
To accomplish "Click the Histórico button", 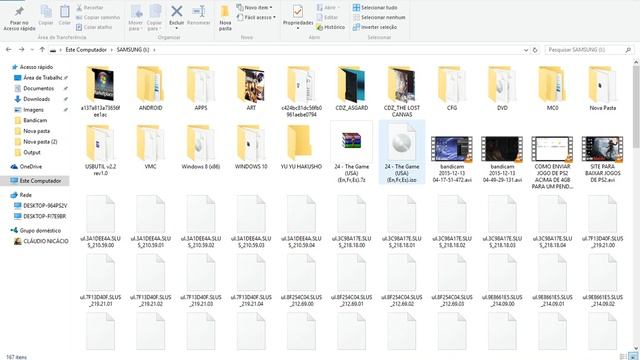I will 331,27.
